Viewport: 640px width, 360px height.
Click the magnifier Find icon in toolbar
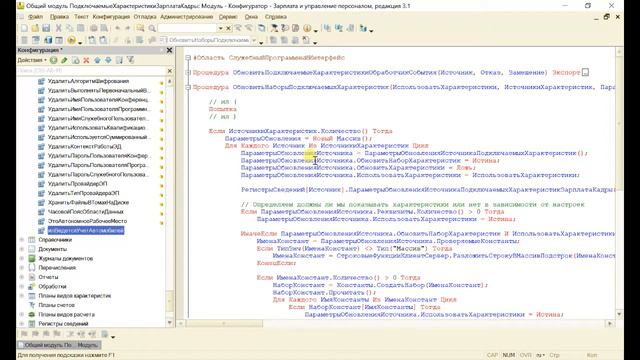click(152, 28)
